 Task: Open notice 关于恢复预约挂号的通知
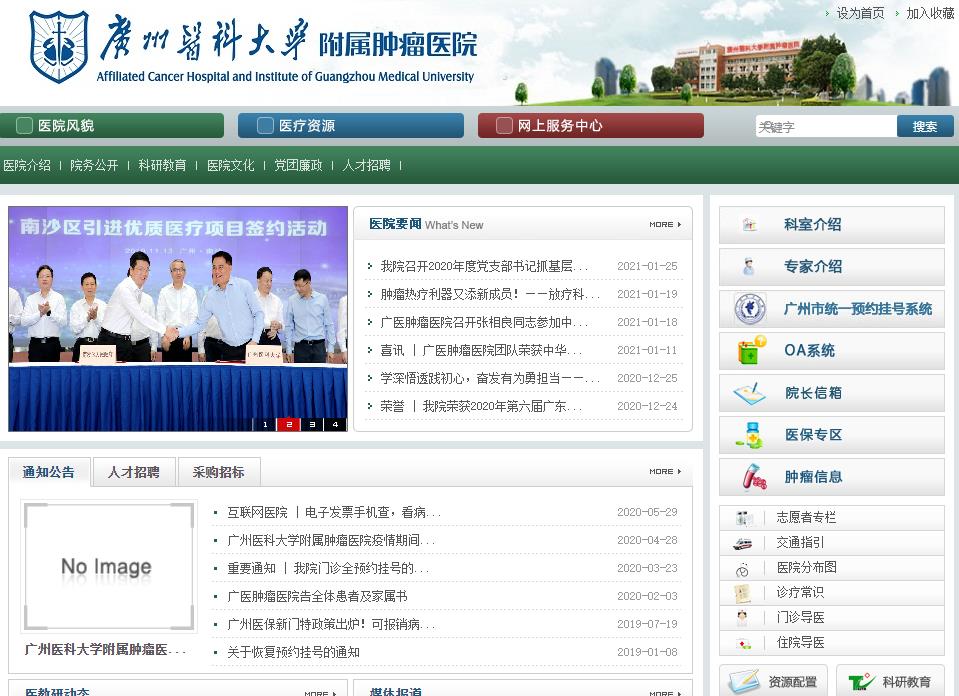click(x=293, y=653)
